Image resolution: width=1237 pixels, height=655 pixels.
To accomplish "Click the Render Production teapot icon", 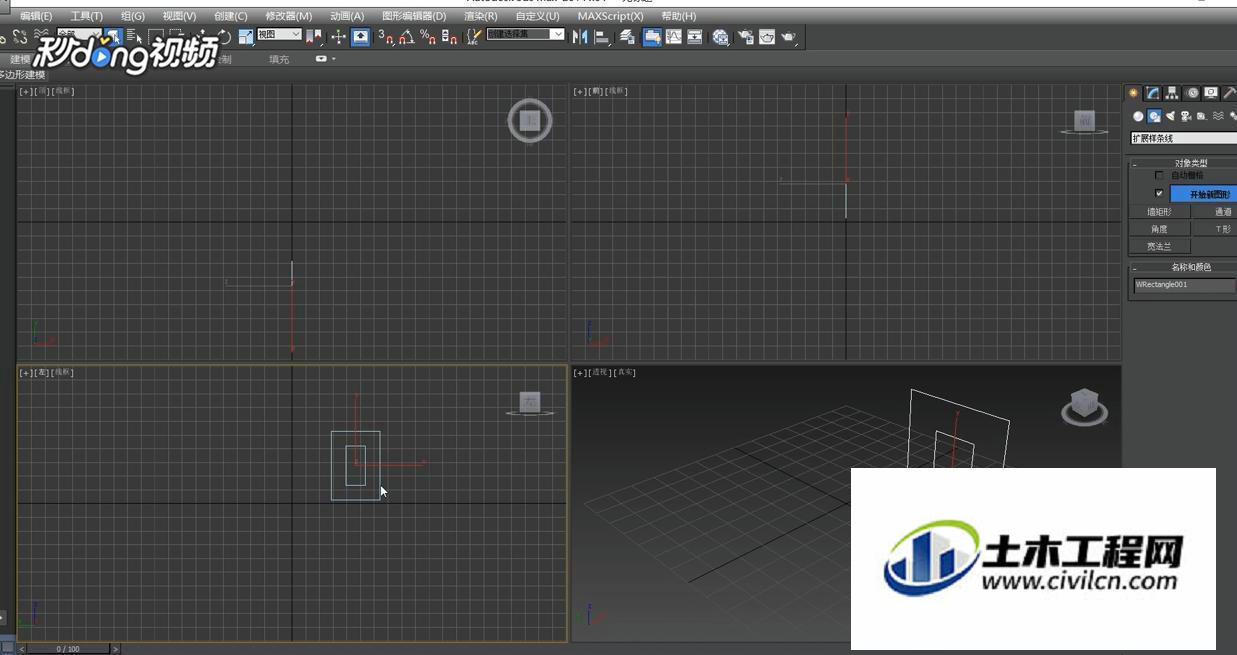I will click(x=789, y=37).
